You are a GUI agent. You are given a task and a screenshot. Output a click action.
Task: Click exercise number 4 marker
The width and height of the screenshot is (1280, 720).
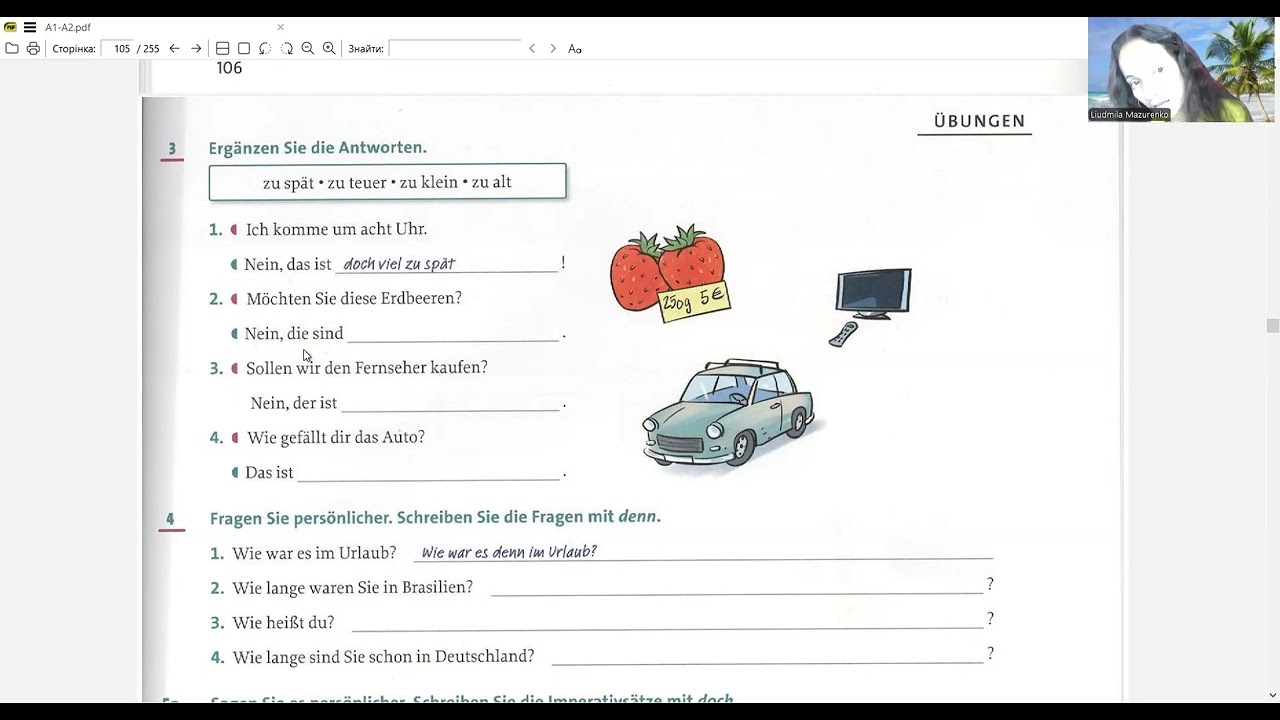click(170, 519)
